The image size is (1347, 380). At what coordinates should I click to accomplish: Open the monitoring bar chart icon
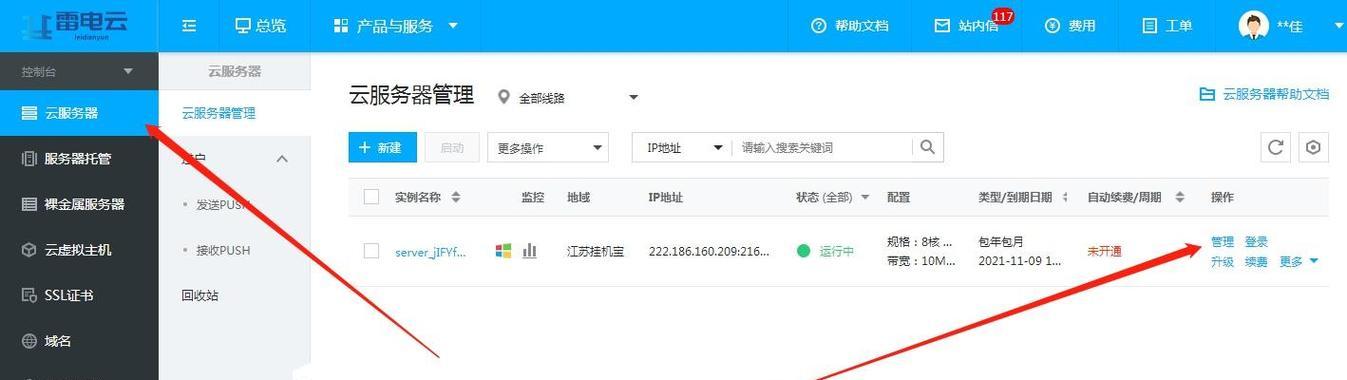[x=530, y=251]
